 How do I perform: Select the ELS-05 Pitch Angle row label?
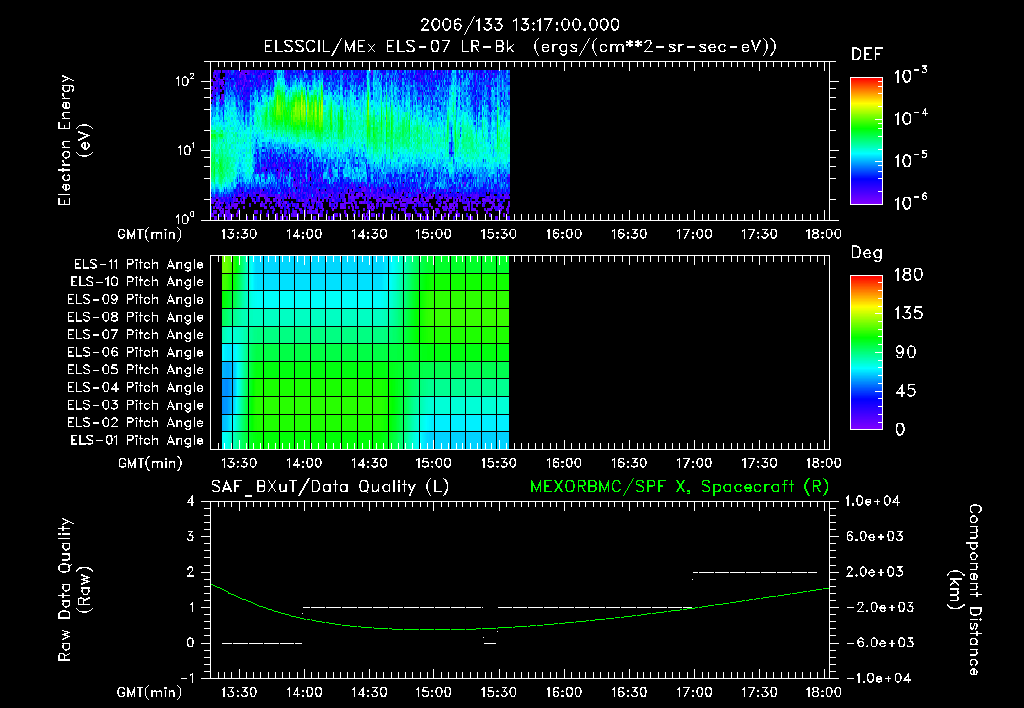pyautogui.click(x=136, y=370)
